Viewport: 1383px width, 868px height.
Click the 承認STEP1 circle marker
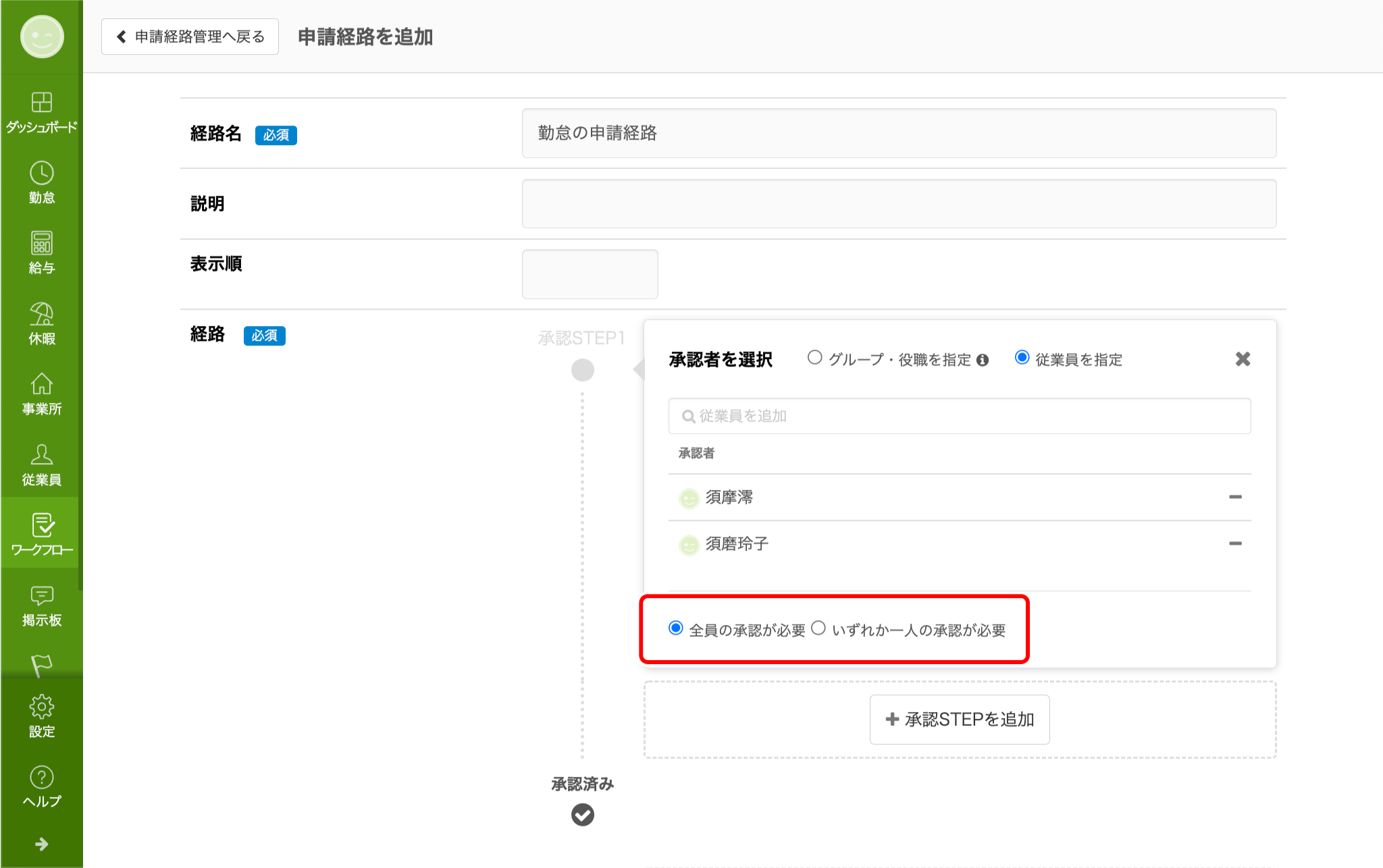(582, 370)
